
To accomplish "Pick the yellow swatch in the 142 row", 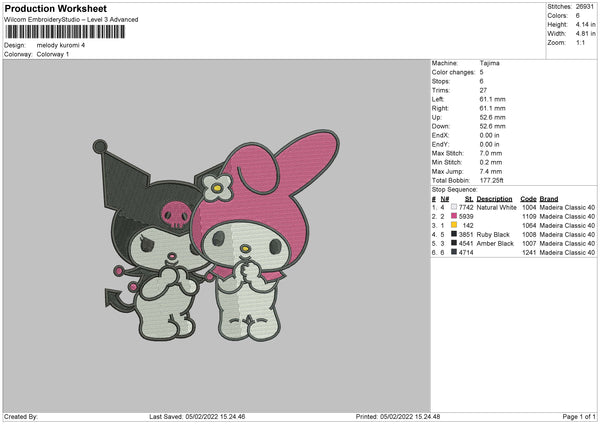I will point(454,225).
